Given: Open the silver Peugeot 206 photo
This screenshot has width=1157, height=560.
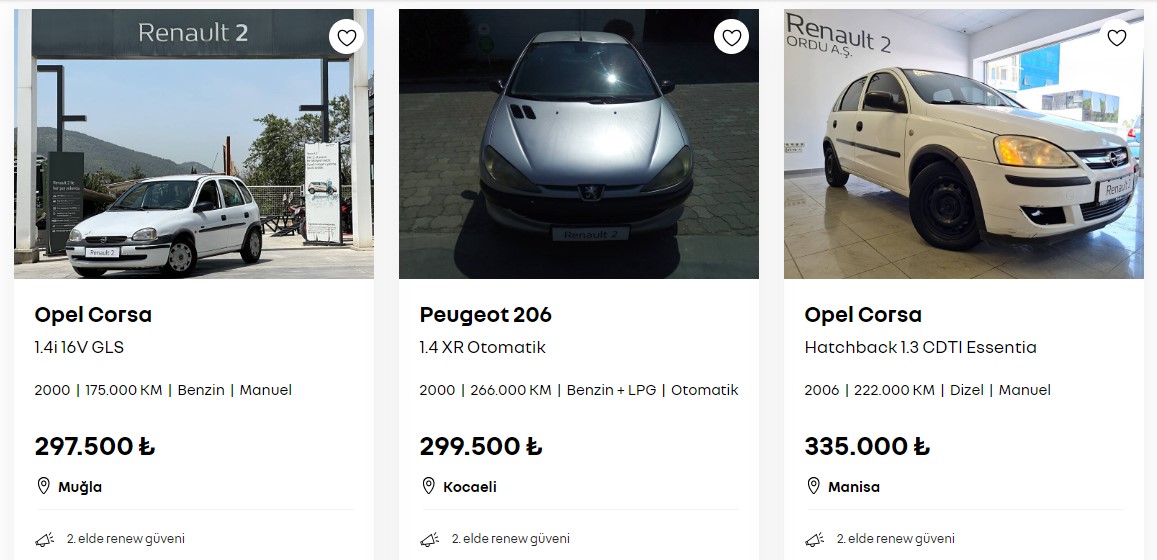Looking at the screenshot, I should (579, 144).
